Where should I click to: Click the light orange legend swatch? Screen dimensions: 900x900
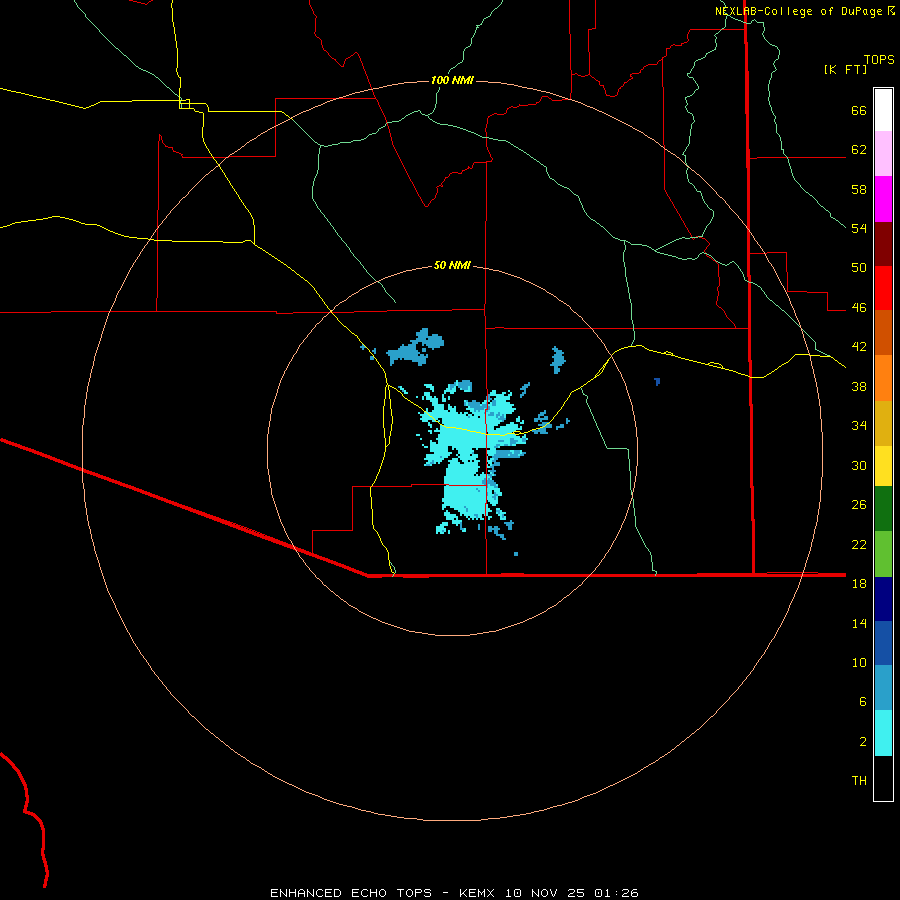point(883,378)
